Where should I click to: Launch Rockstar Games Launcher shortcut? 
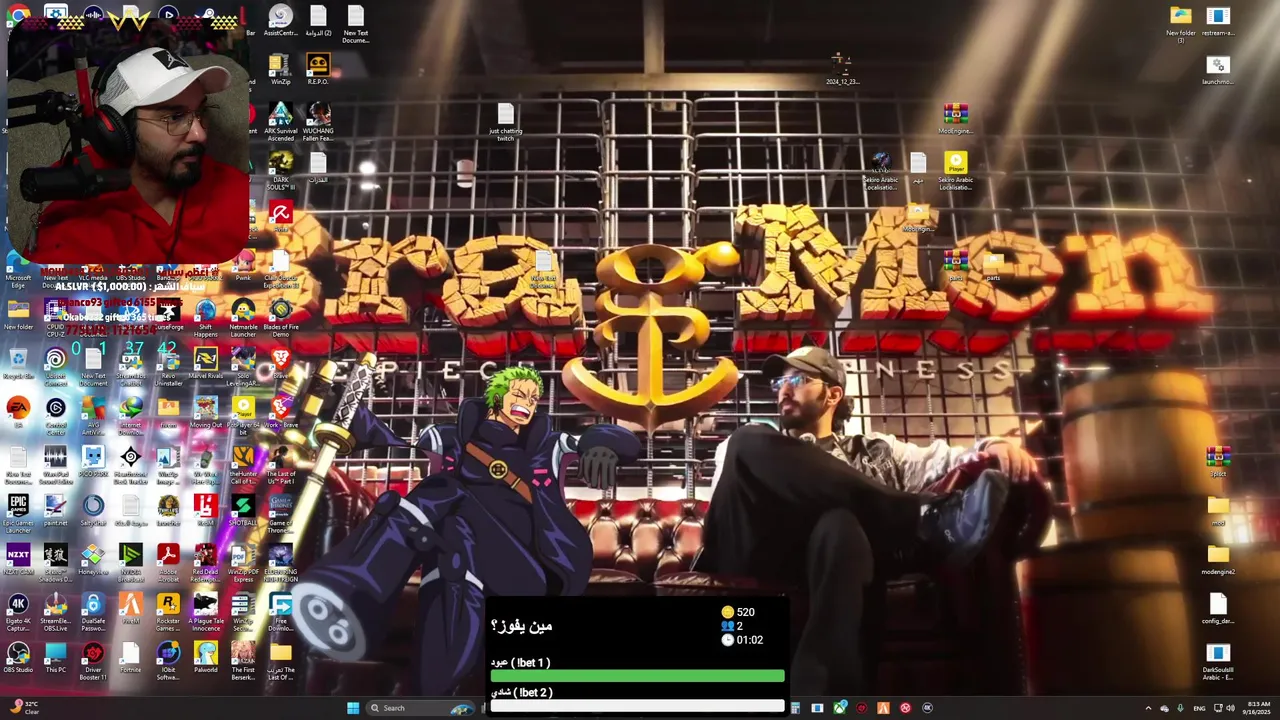(168, 612)
